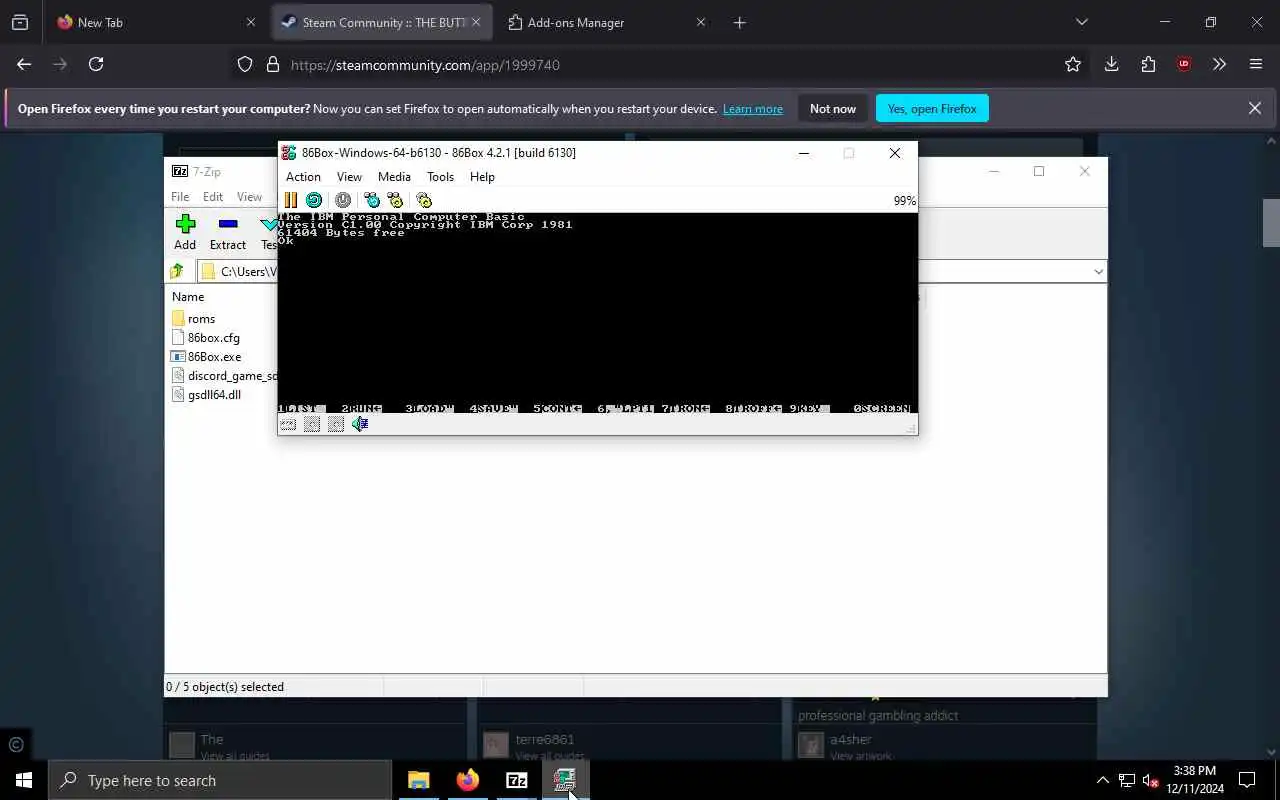Click the Firefox back arrow
The height and width of the screenshot is (800, 1280).
pyautogui.click(x=24, y=64)
